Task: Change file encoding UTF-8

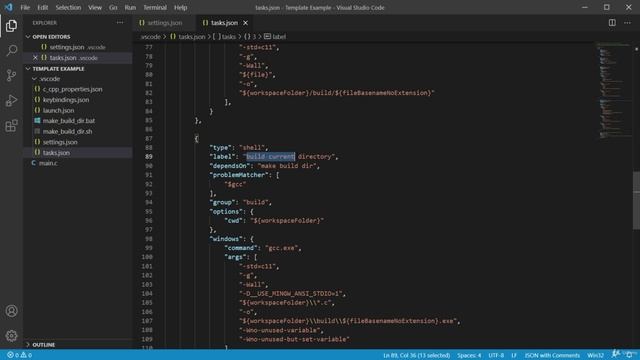Action: [496, 355]
